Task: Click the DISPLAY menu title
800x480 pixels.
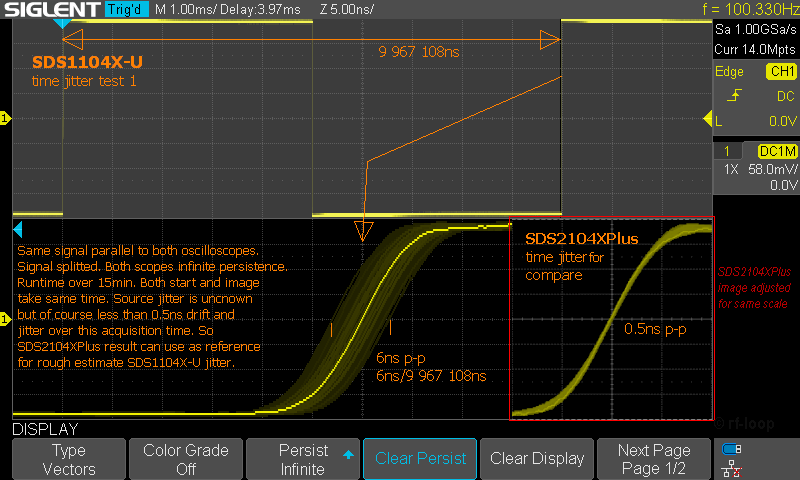Action: [x=45, y=429]
